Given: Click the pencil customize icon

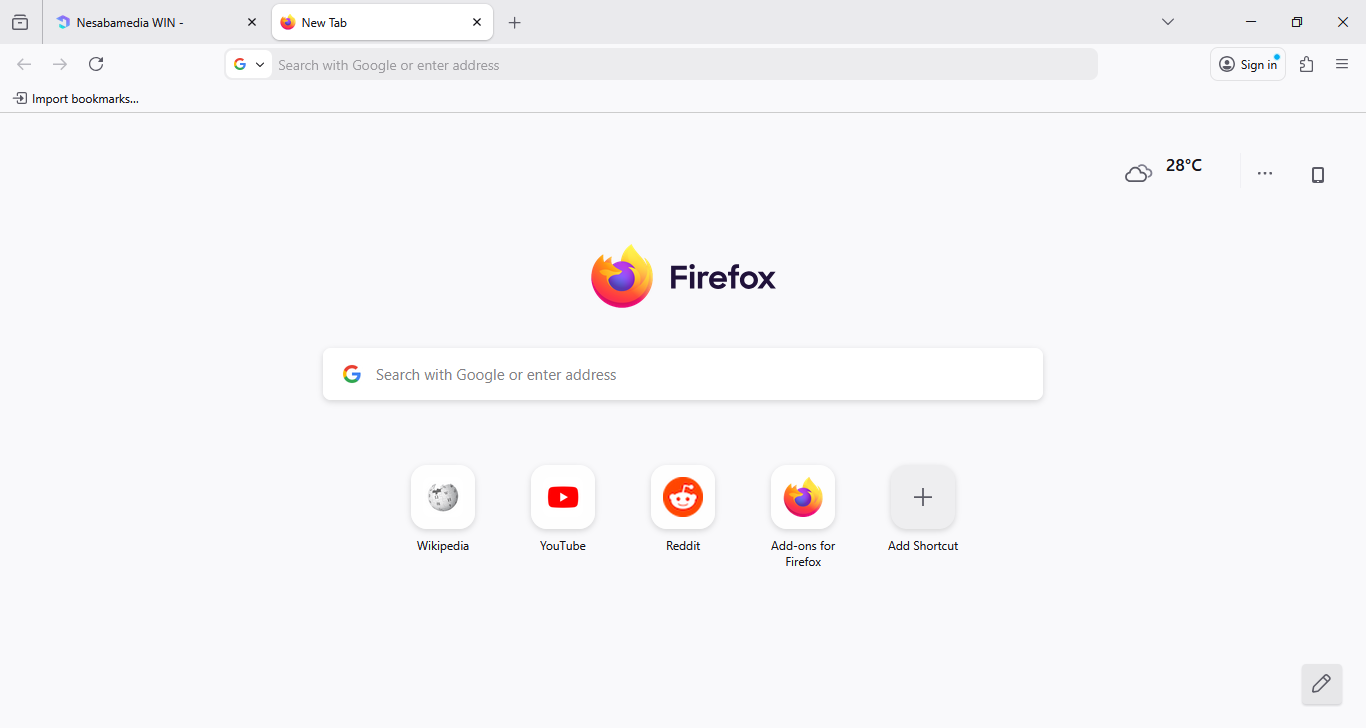Looking at the screenshot, I should click(x=1321, y=684).
